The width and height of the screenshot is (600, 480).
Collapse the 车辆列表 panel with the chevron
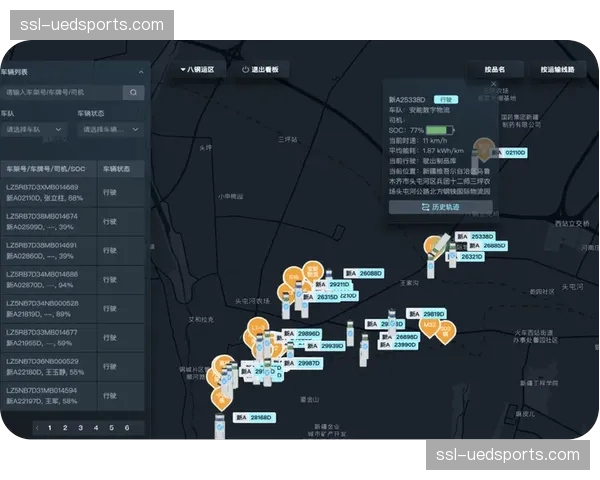[x=141, y=72]
